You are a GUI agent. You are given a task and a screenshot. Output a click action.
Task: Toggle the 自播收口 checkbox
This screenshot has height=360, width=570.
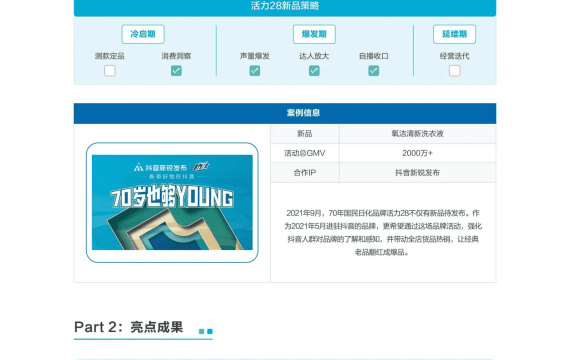pyautogui.click(x=373, y=71)
